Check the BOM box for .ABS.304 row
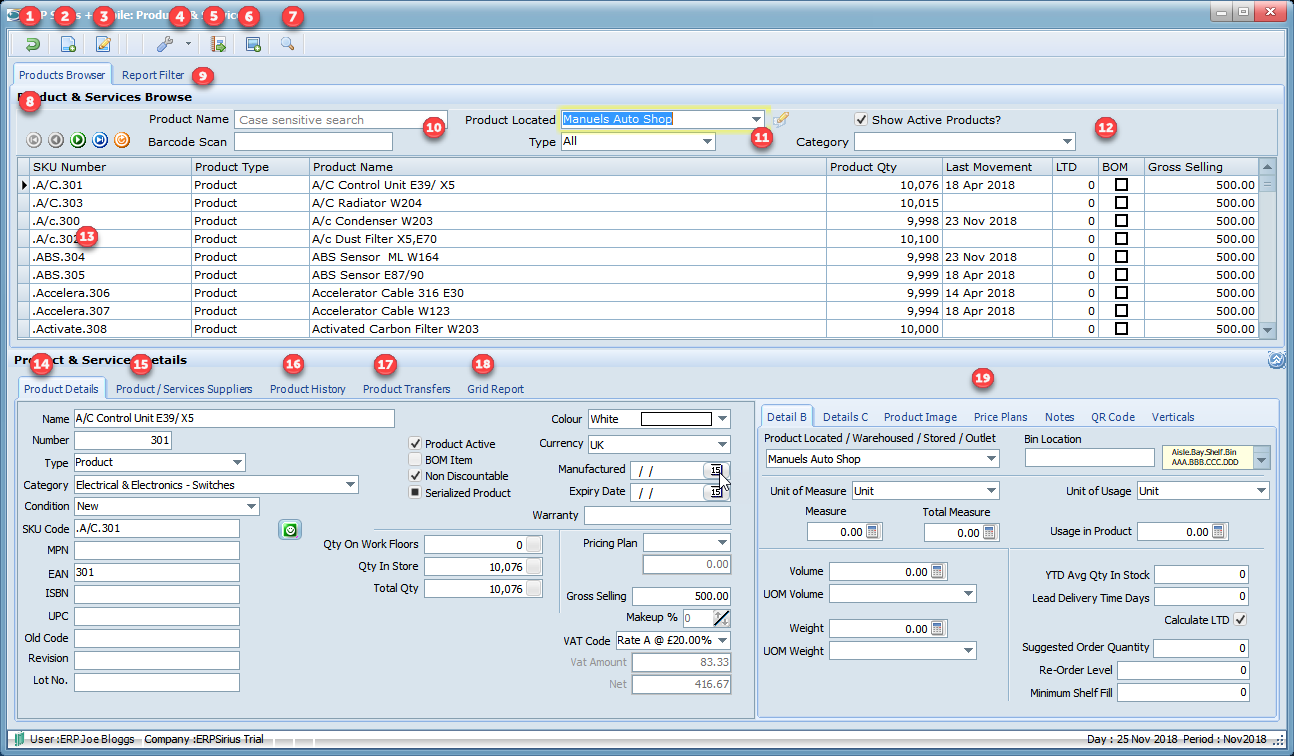 1121,257
